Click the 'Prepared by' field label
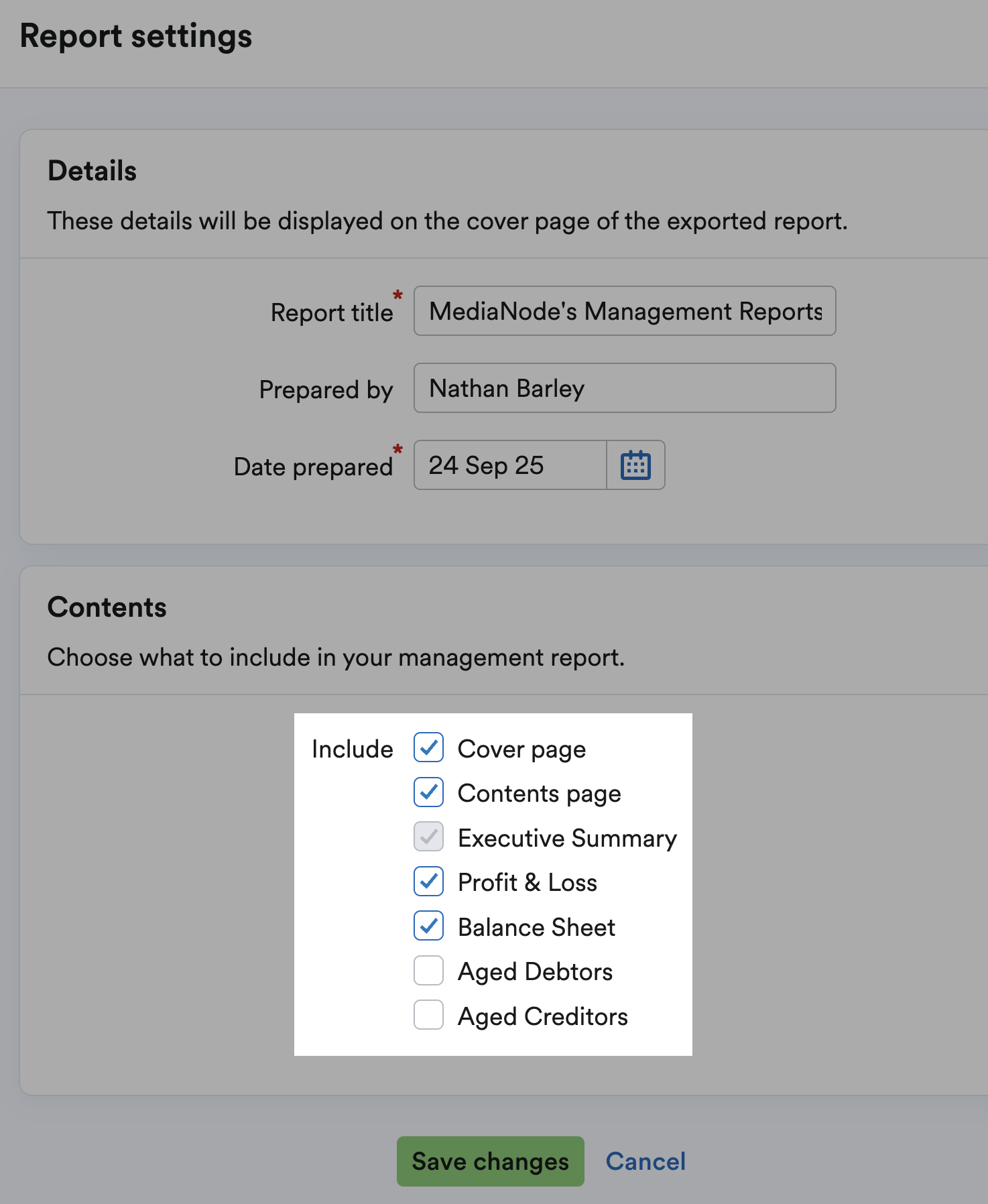Image resolution: width=988 pixels, height=1204 pixels. click(x=326, y=389)
